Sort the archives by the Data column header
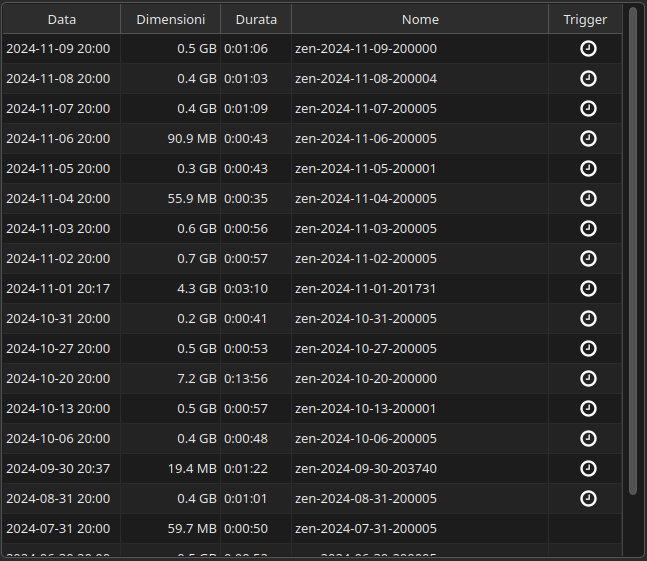The image size is (647, 561). [62, 19]
